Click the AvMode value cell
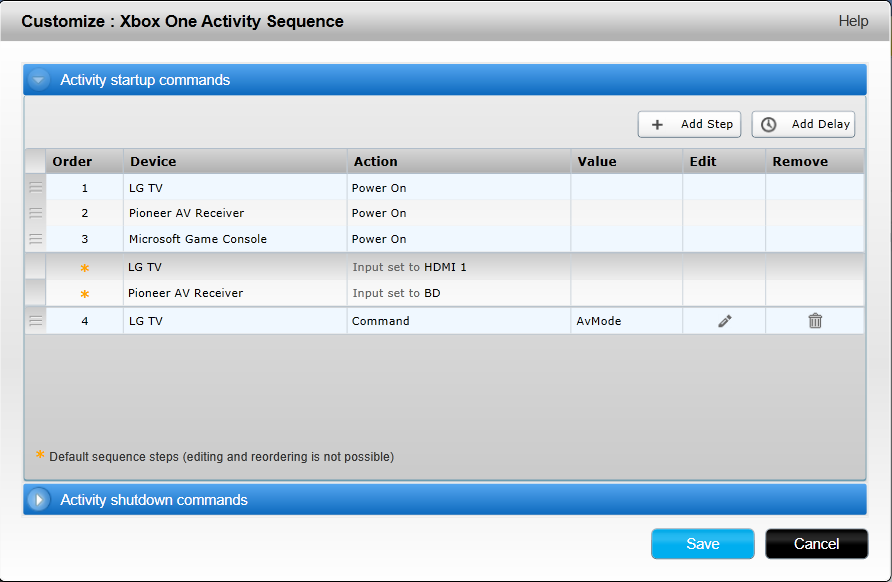This screenshot has width=892, height=582. click(x=601, y=321)
